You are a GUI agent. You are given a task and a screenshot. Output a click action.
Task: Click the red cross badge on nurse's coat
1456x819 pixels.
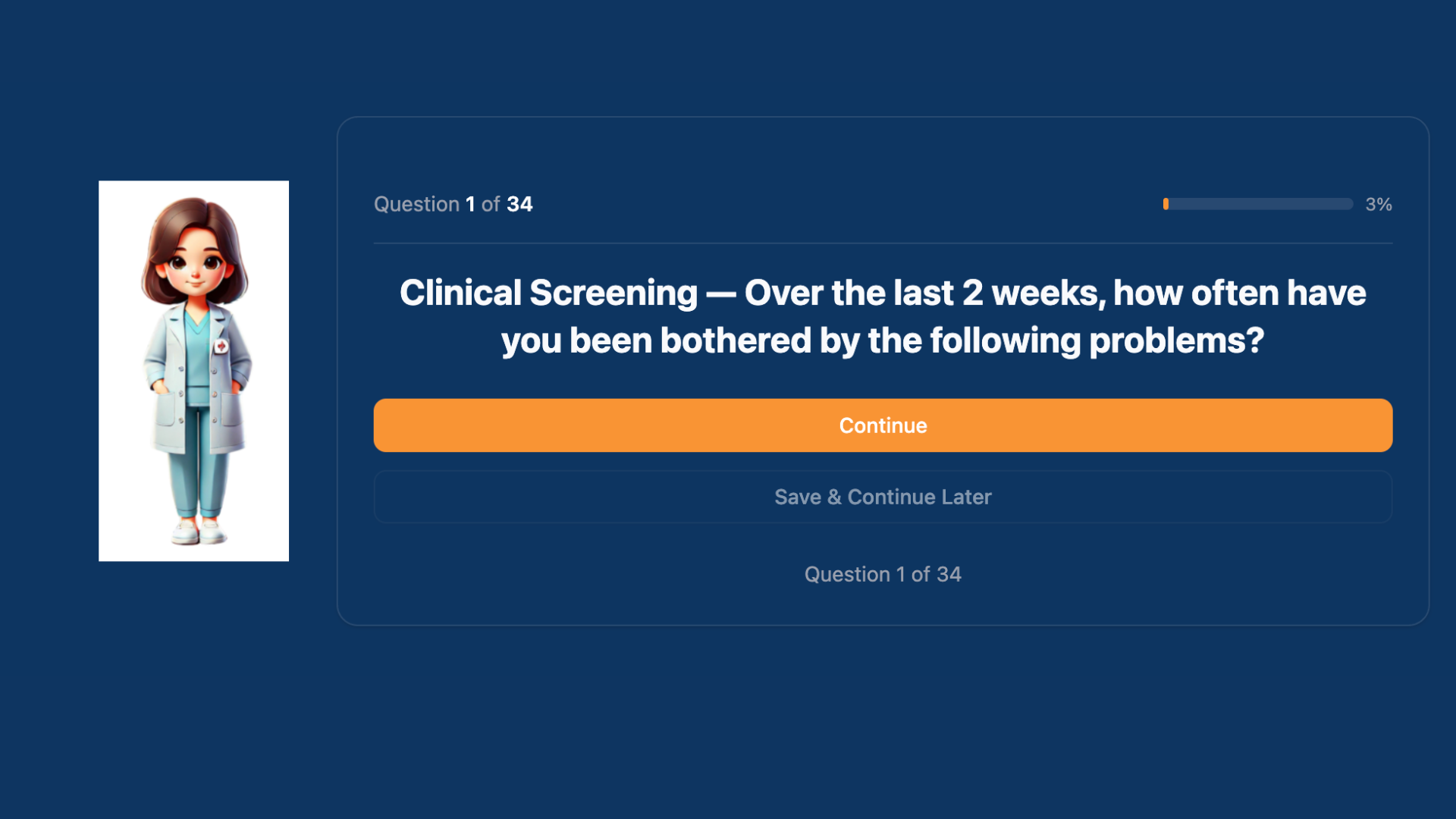pyautogui.click(x=221, y=346)
